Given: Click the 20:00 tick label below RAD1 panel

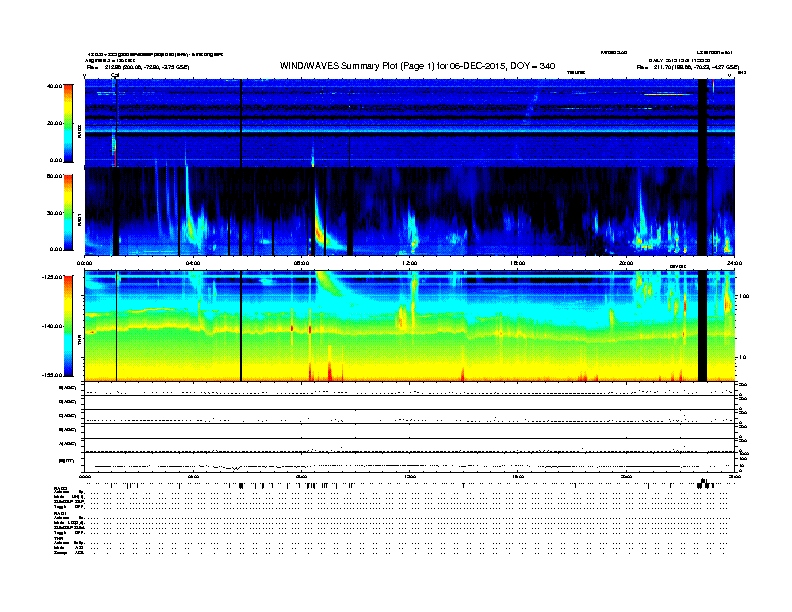Looking at the screenshot, I should [626, 263].
